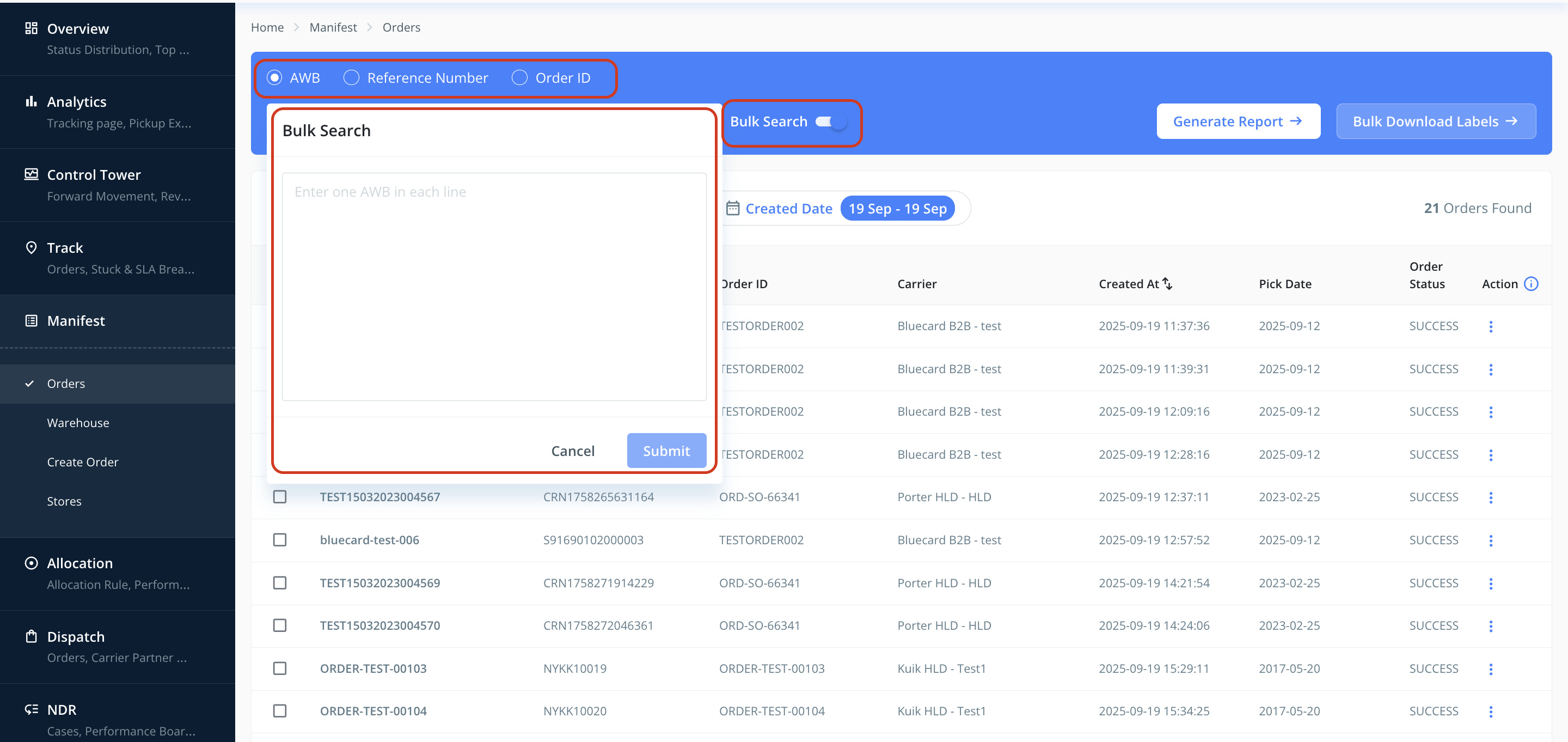Check the bluecard-test-006 row checkbox
The width and height of the screenshot is (1568, 742).
pos(279,540)
